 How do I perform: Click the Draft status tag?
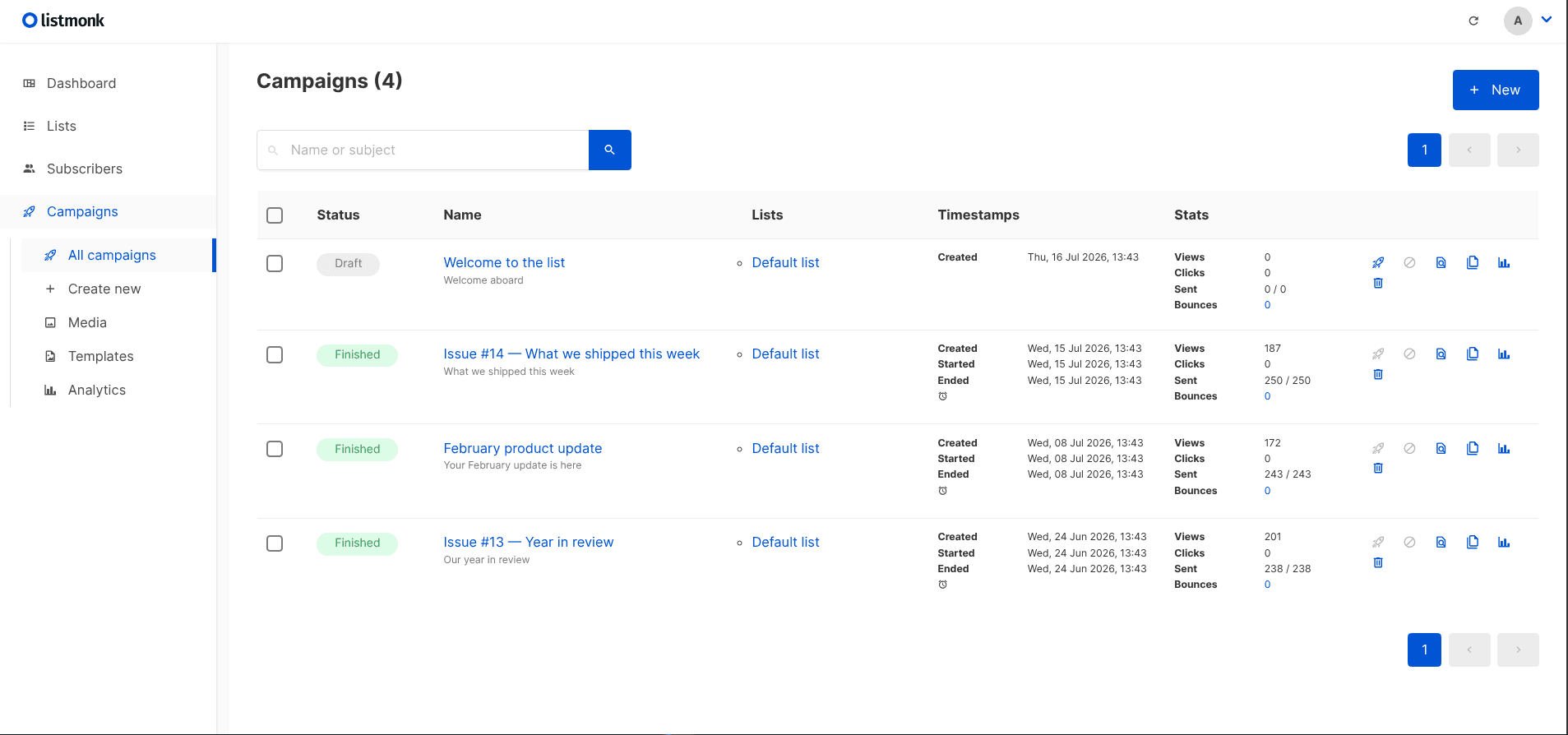tap(348, 264)
